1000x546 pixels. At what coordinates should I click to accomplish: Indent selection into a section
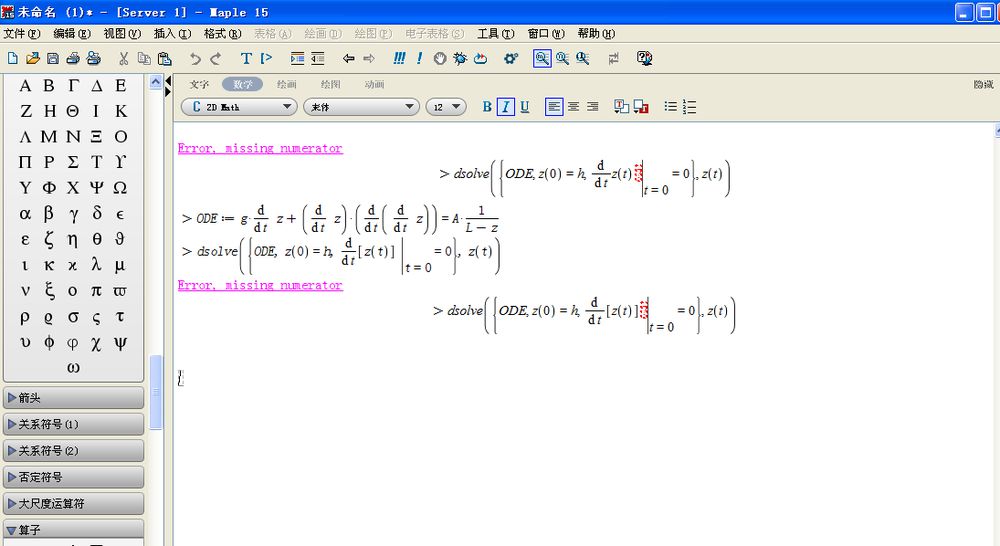tap(297, 59)
